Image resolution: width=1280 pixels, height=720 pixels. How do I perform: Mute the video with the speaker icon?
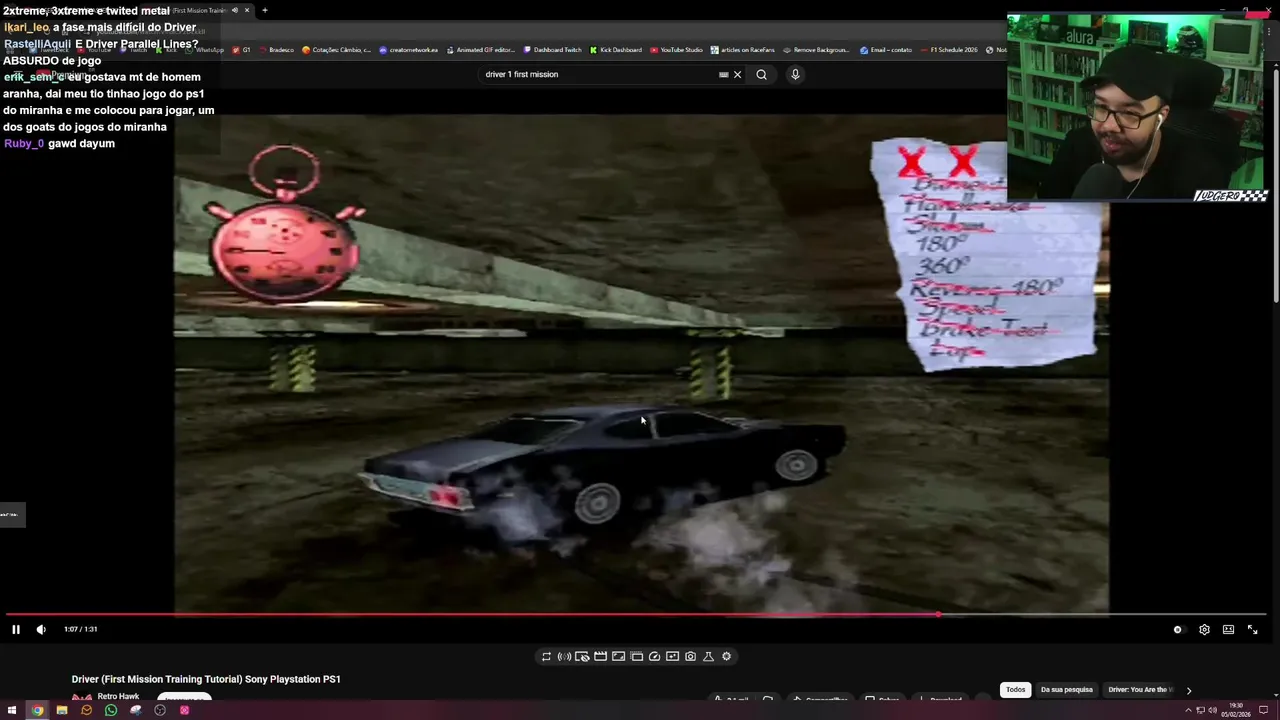[x=41, y=629]
